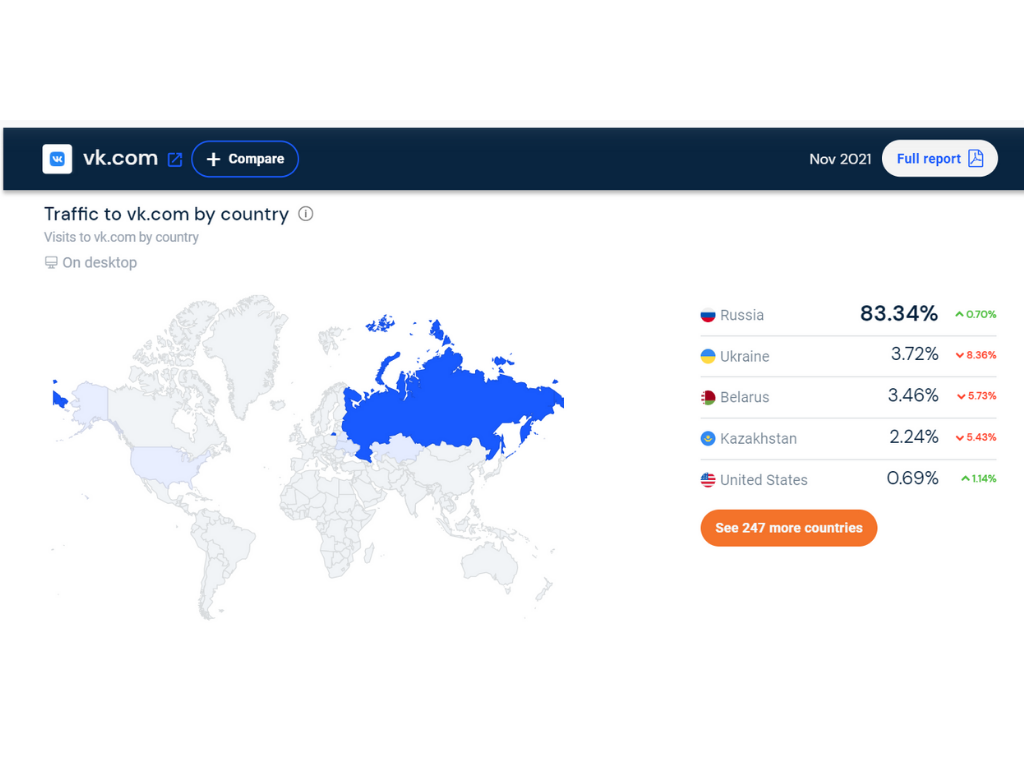
Task: Click the vk.com site title
Action: 120,158
